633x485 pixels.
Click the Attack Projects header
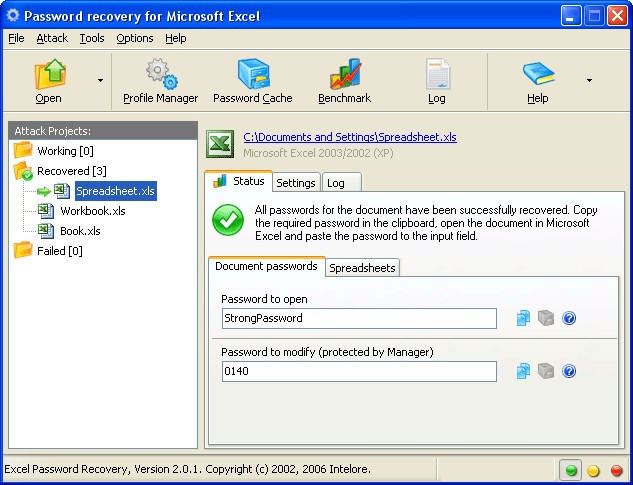[x=103, y=131]
